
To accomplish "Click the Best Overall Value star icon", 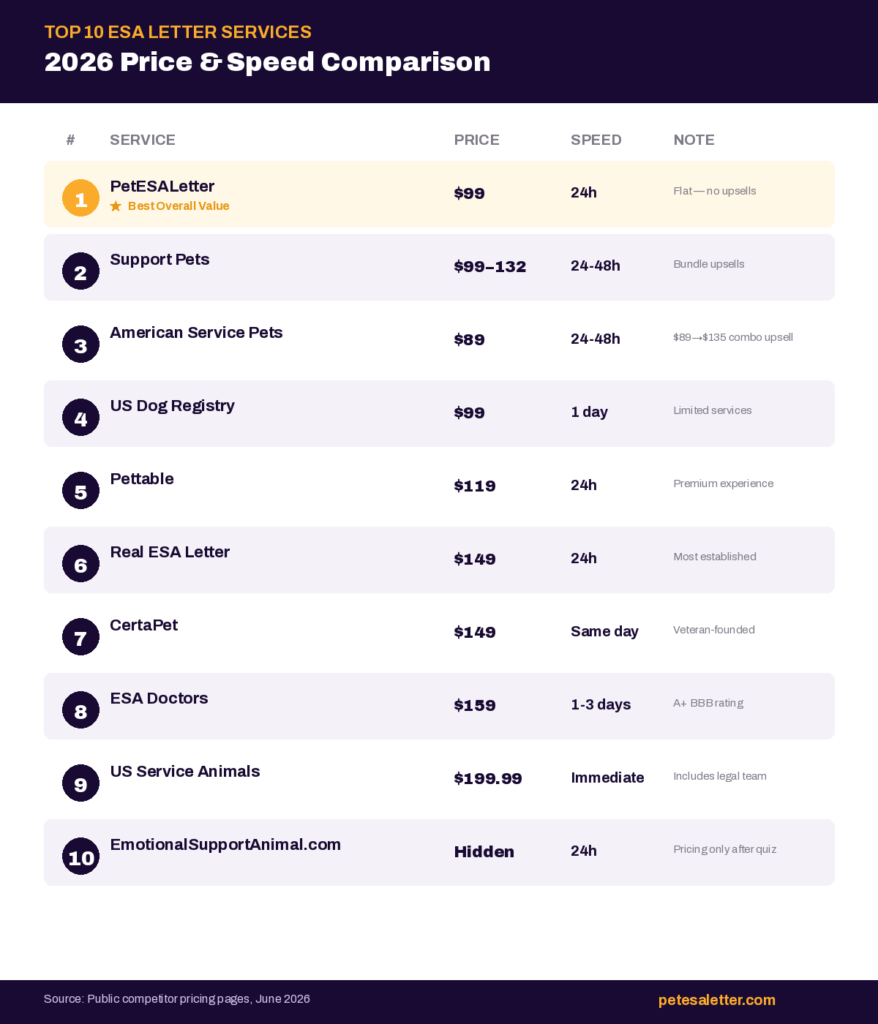I will pos(116,206).
